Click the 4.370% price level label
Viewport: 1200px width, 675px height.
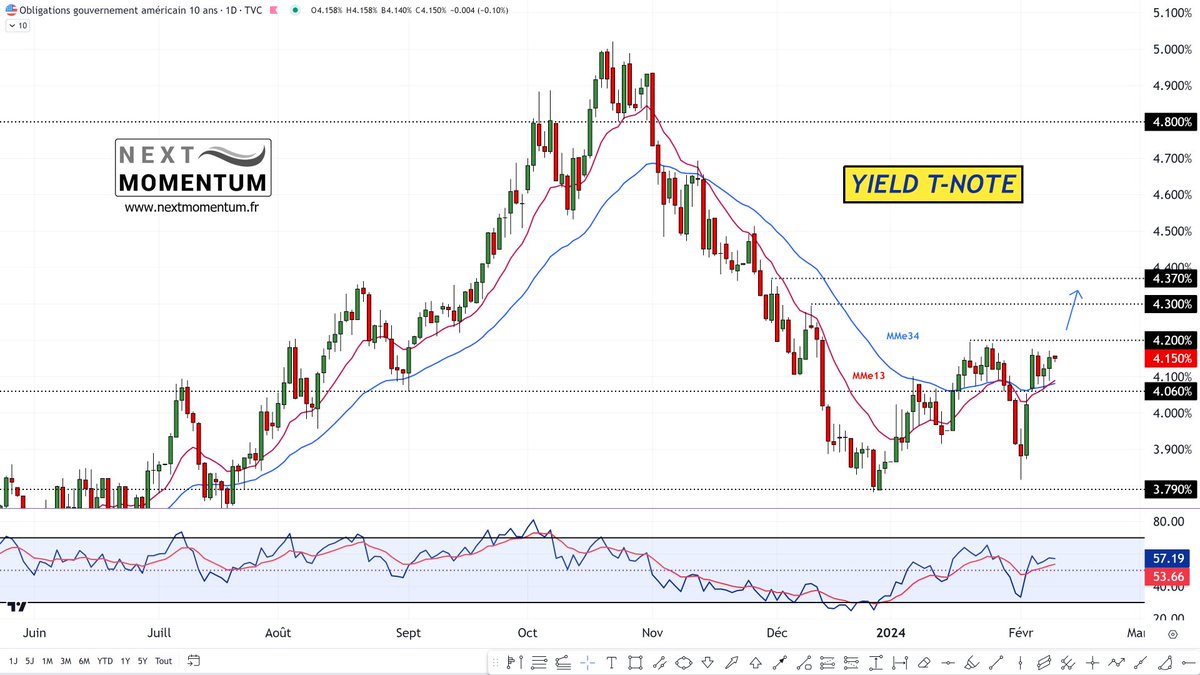tap(1172, 278)
